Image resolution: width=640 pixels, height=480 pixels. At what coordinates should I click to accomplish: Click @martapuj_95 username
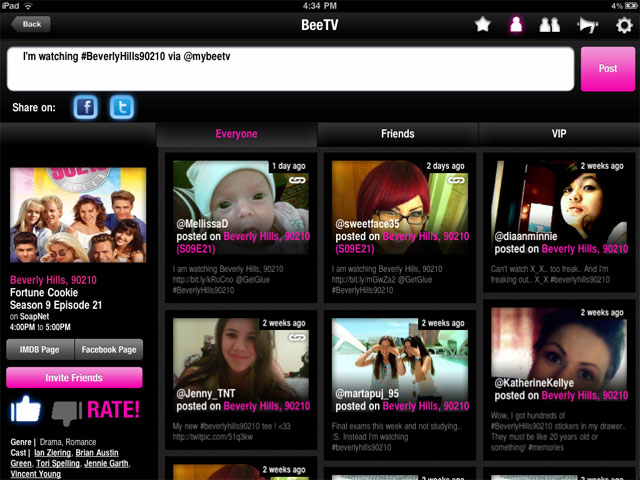[x=367, y=393]
